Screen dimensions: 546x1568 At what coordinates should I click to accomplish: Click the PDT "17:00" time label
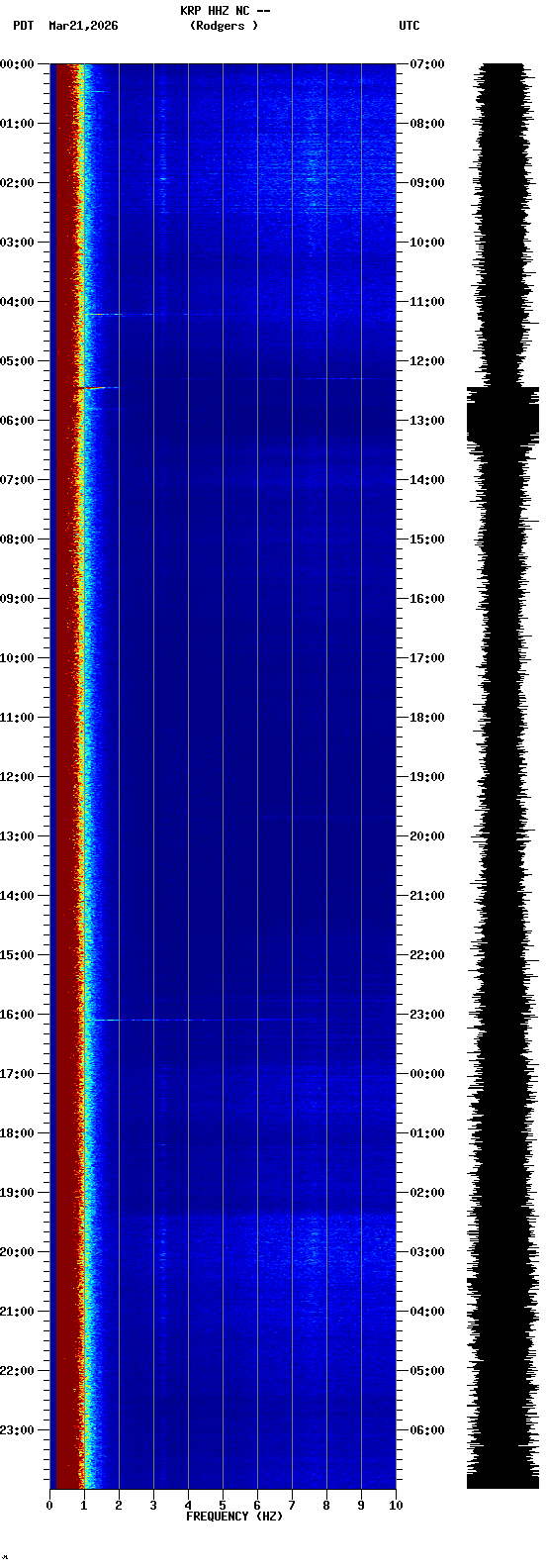coord(18,1074)
